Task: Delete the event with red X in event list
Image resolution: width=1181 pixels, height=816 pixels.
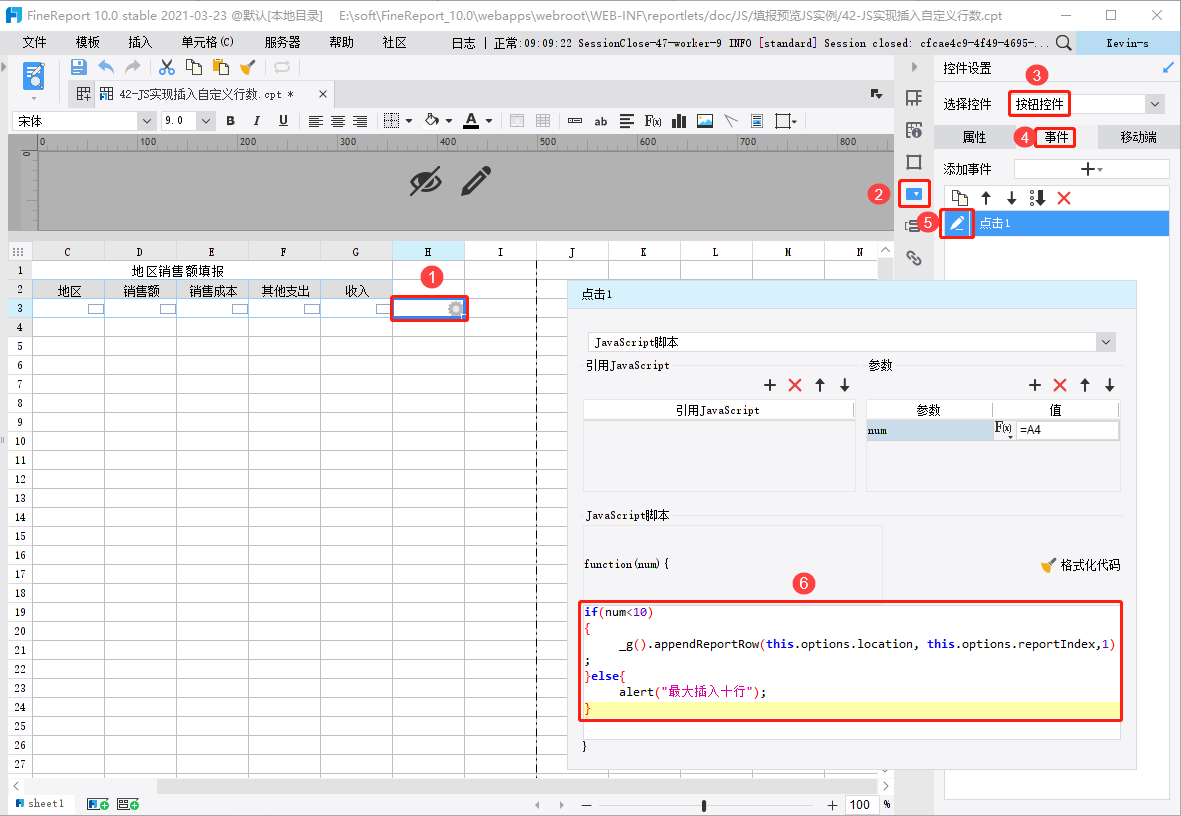Action: click(x=1064, y=198)
